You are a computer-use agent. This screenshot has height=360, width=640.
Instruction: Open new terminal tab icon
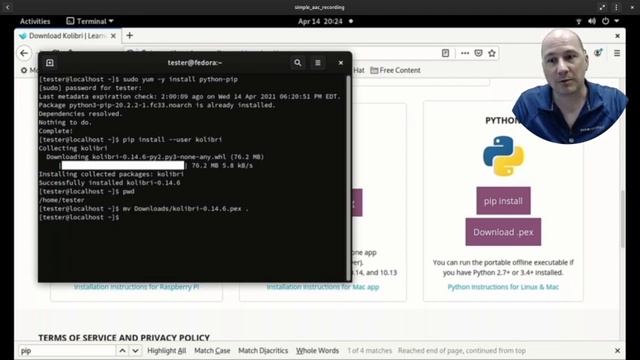pyautogui.click(x=50, y=63)
